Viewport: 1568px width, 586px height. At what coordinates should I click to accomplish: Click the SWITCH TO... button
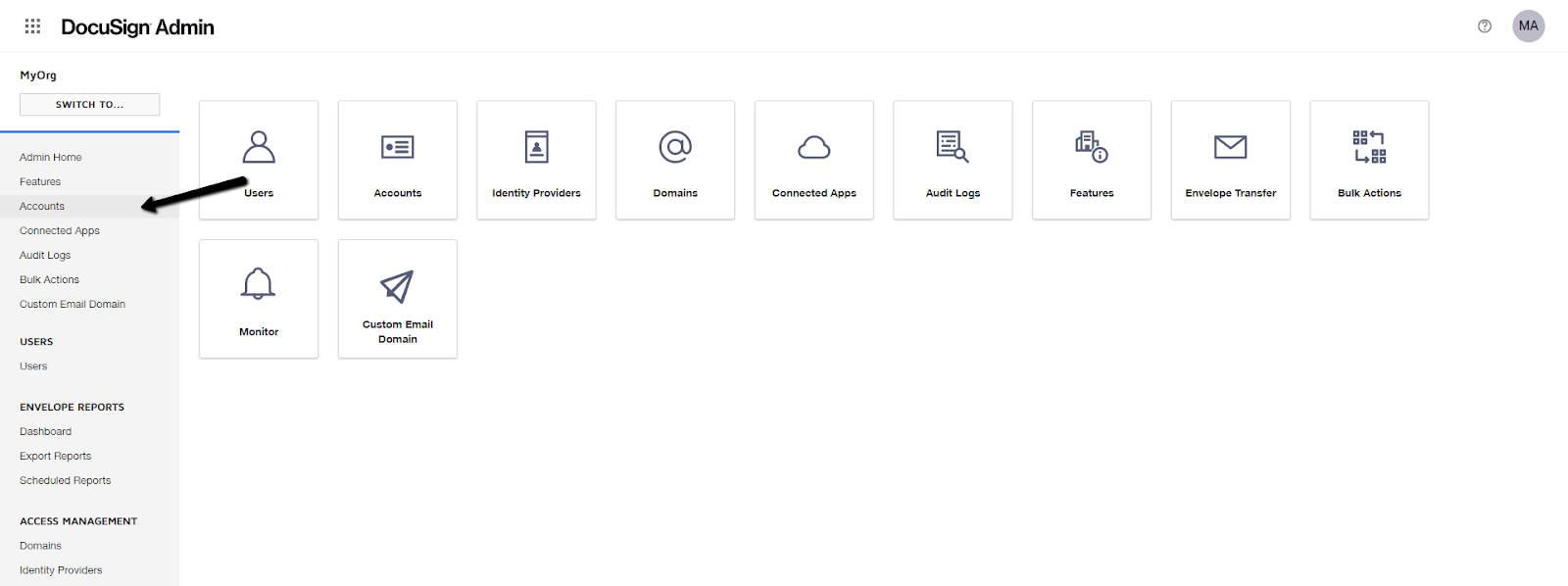[89, 104]
